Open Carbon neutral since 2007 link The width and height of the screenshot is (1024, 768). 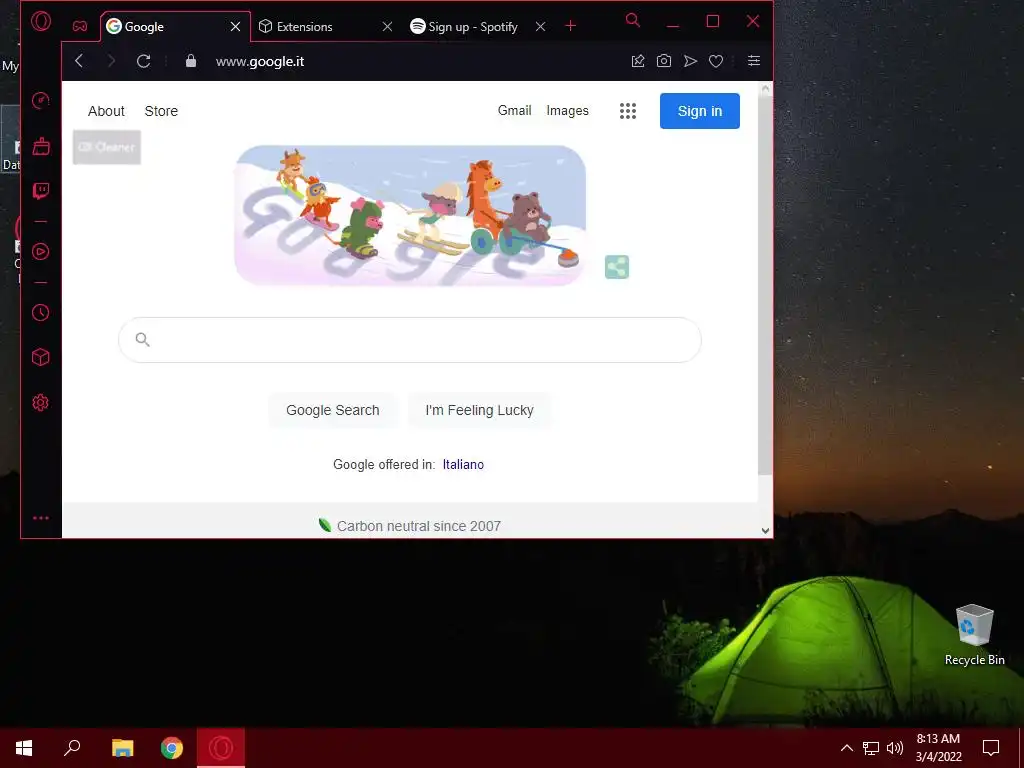pos(409,526)
